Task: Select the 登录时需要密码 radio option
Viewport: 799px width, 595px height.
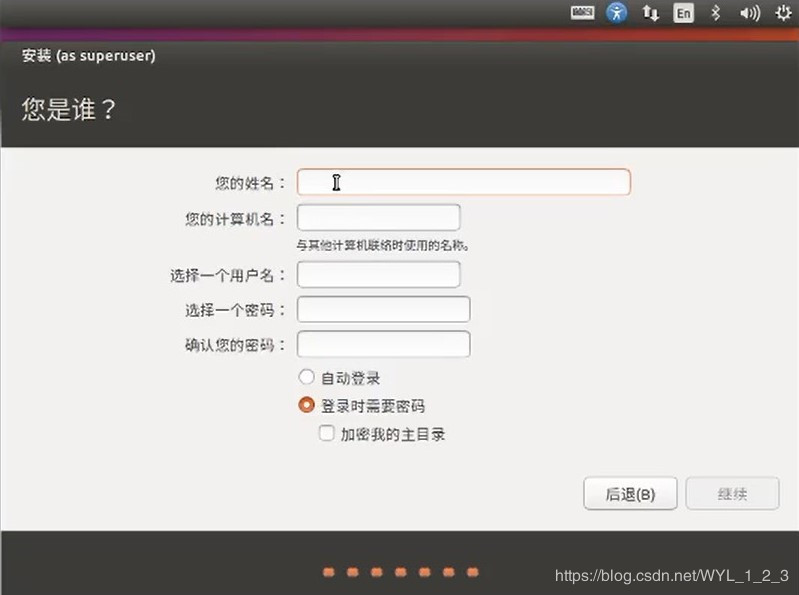Action: [x=306, y=405]
